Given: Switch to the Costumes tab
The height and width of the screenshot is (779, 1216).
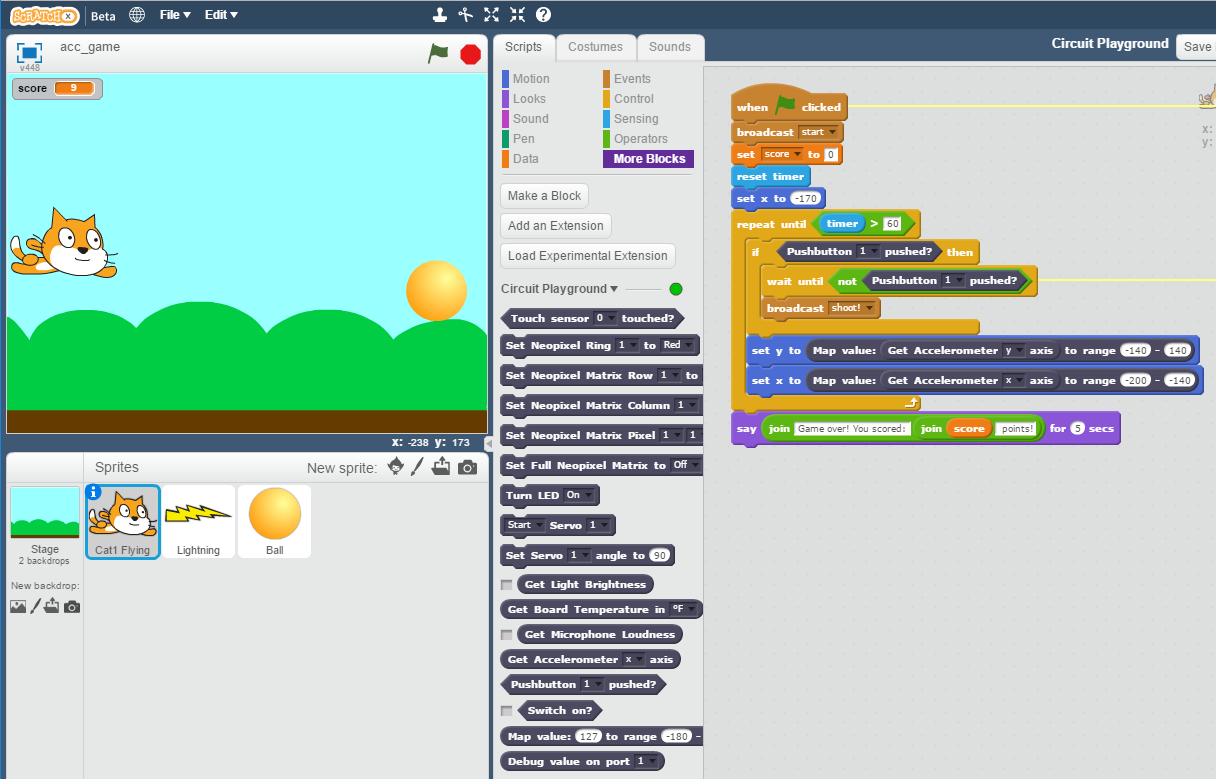Looking at the screenshot, I should click(595, 47).
